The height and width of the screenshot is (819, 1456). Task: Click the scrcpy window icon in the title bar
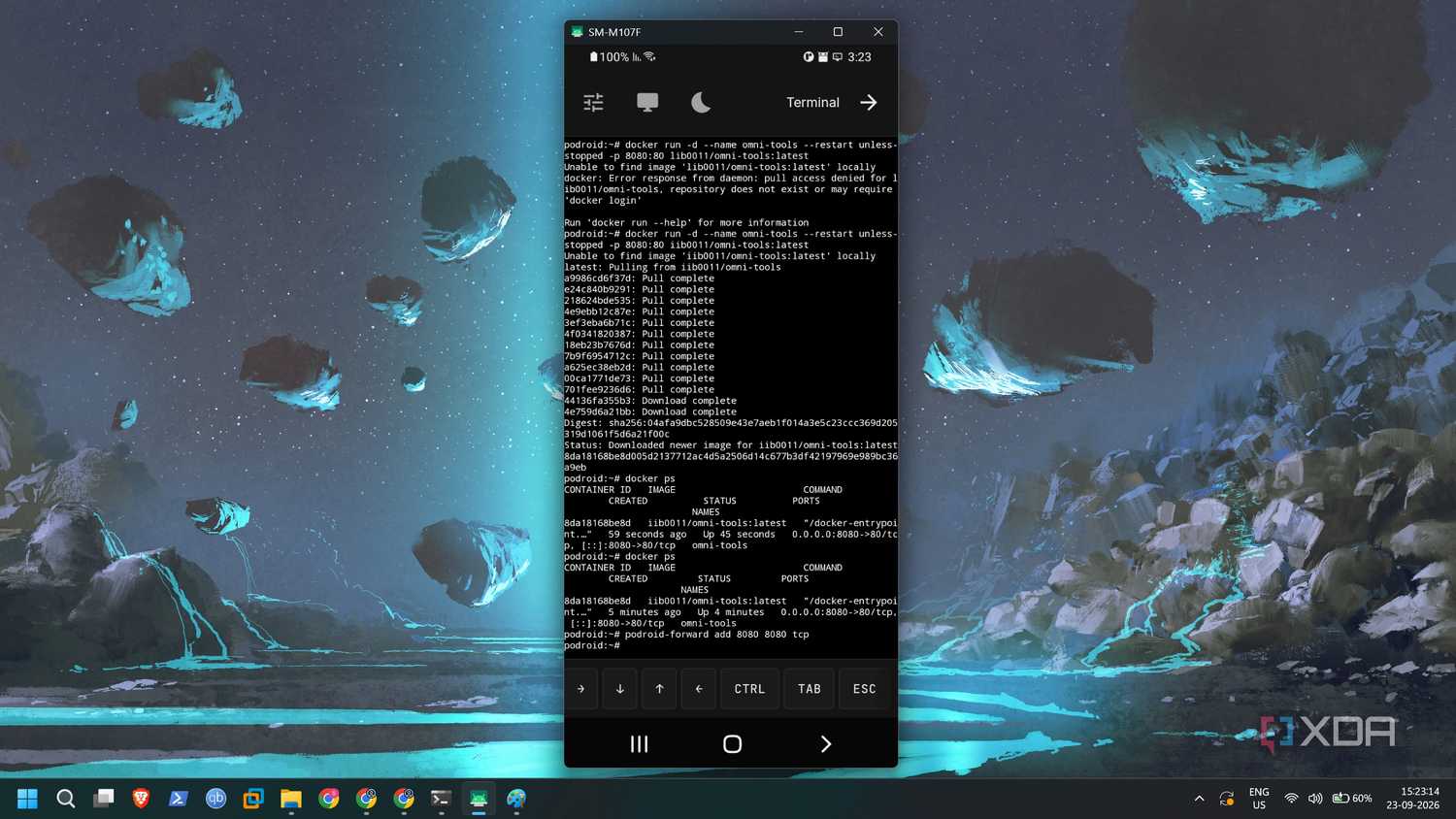click(578, 32)
